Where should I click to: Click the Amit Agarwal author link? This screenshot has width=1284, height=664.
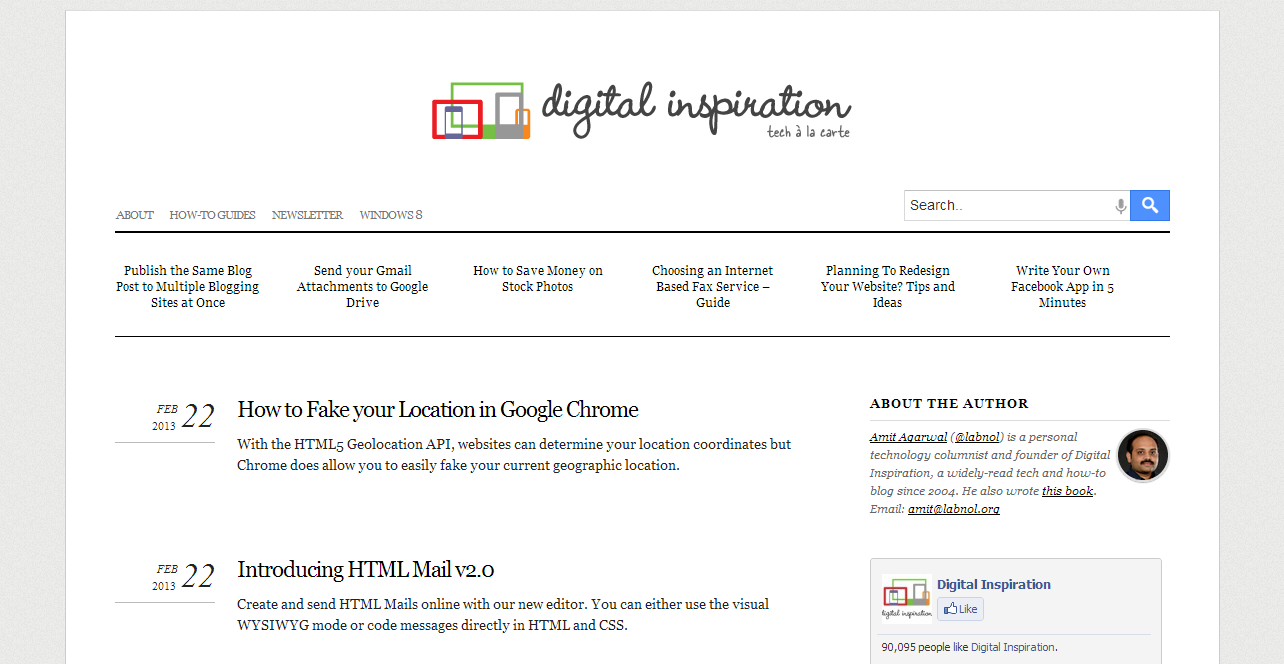(x=908, y=437)
